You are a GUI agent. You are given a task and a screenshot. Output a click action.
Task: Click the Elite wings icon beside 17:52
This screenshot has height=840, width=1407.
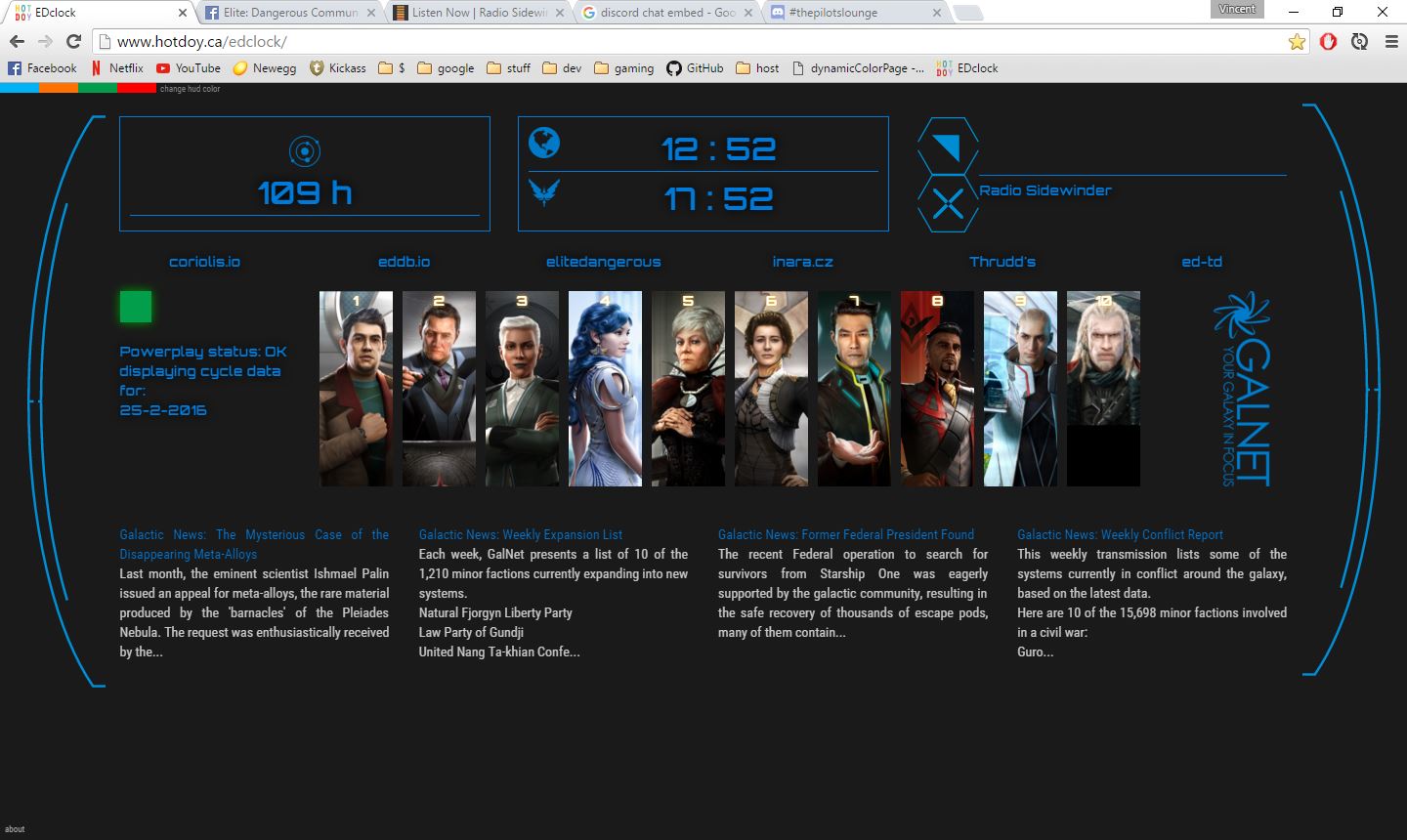[x=544, y=191]
